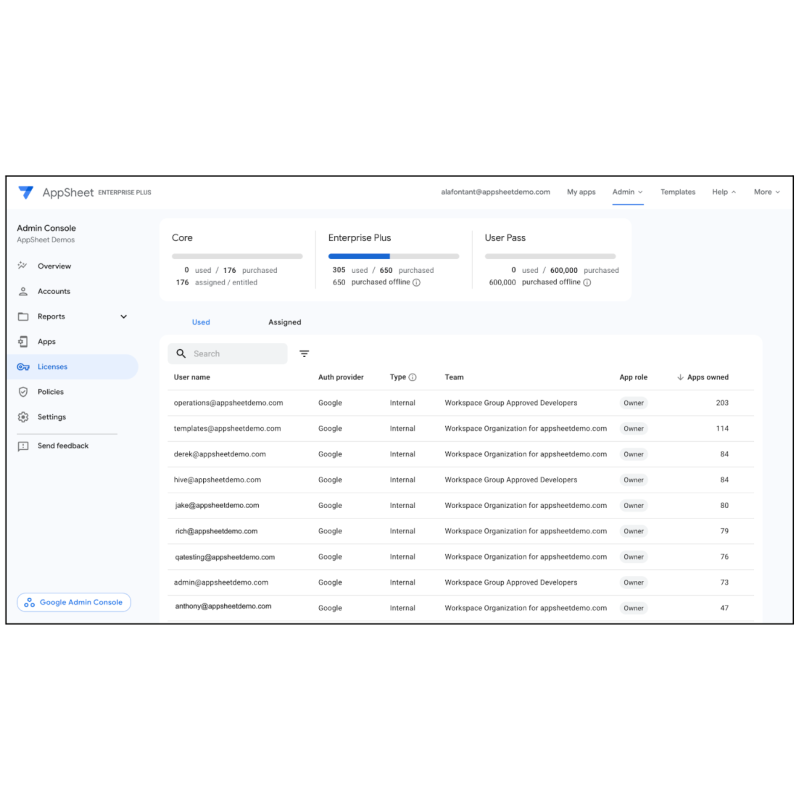Image resolution: width=800 pixels, height=800 pixels.
Task: Select rich@appsheetdemo.com user
Action: click(x=216, y=531)
